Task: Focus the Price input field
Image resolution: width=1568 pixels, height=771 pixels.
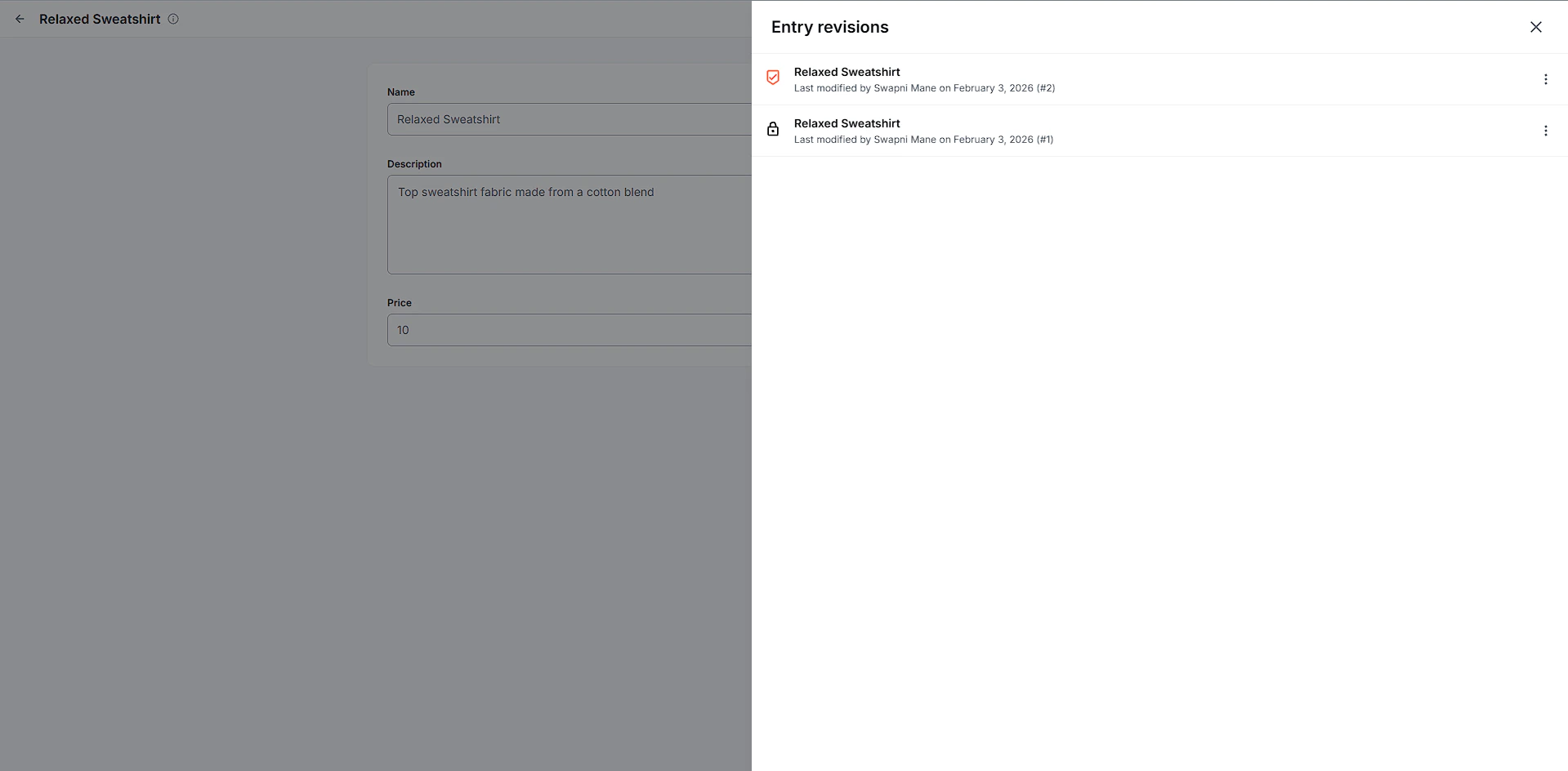Action: (570, 330)
